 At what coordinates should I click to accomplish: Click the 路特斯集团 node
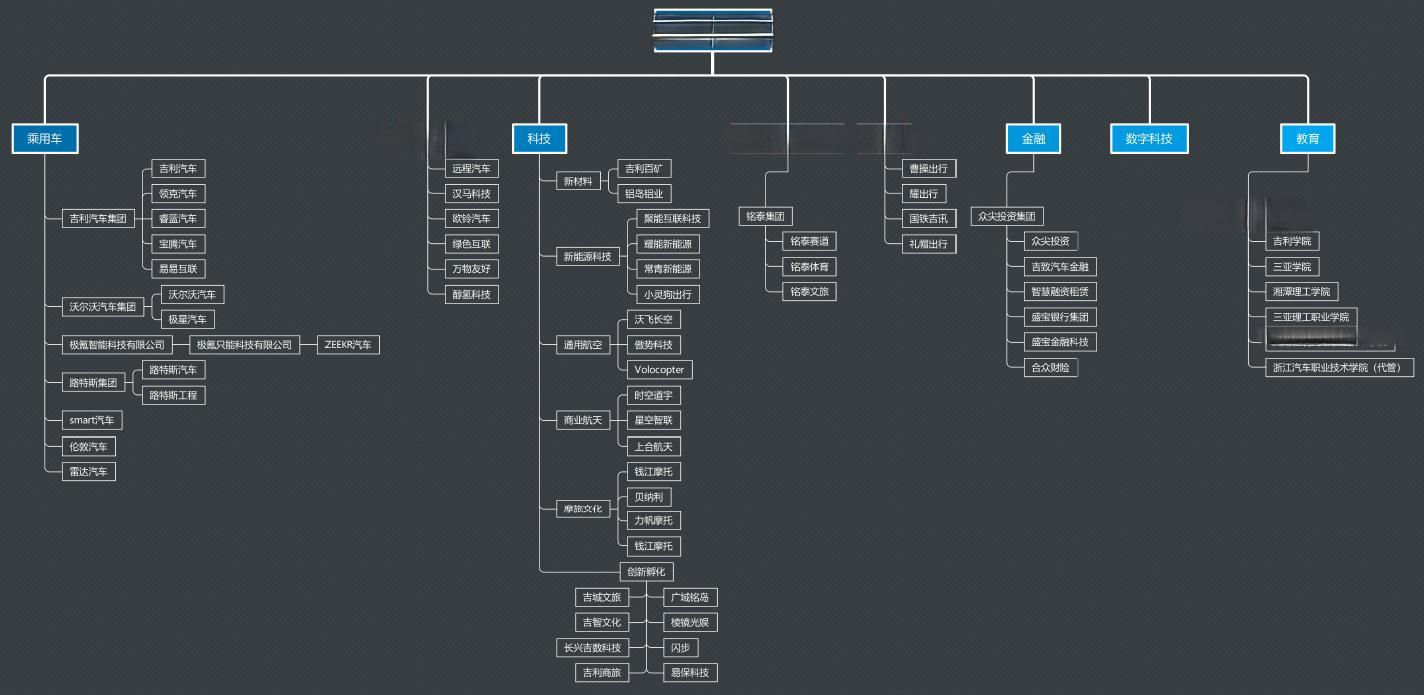tap(92, 382)
